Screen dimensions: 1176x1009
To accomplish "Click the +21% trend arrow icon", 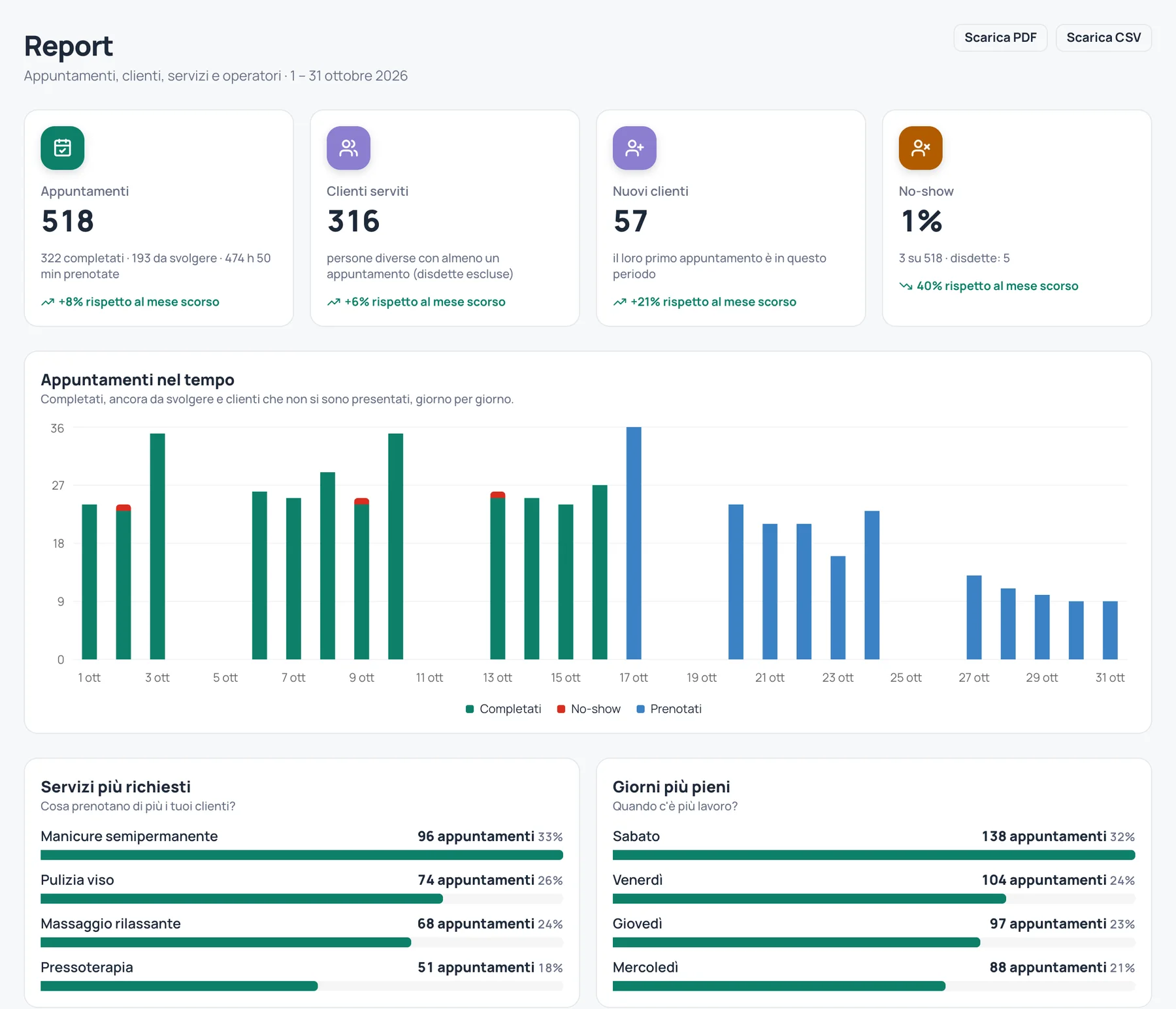I will pos(620,302).
